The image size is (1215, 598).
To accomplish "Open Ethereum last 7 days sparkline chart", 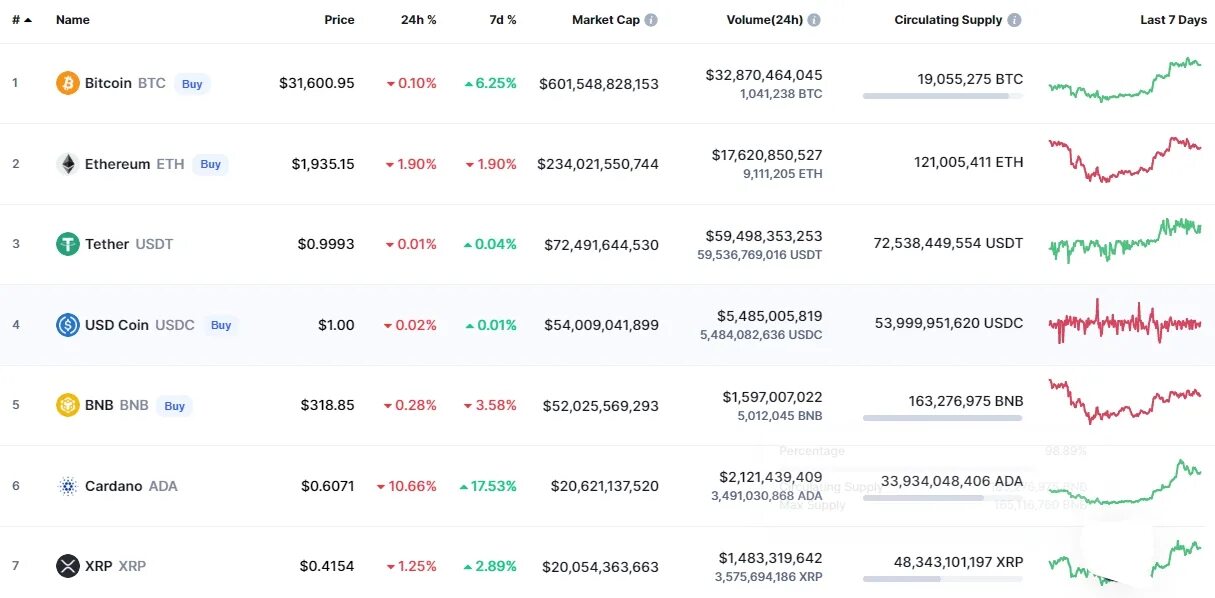I will (x=1125, y=160).
